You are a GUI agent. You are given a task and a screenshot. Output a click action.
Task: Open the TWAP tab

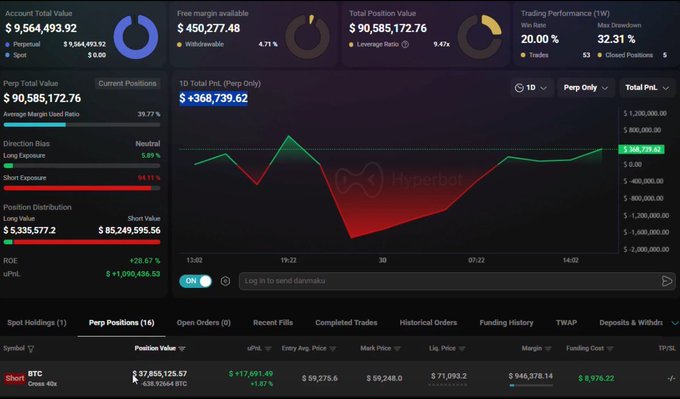566,323
